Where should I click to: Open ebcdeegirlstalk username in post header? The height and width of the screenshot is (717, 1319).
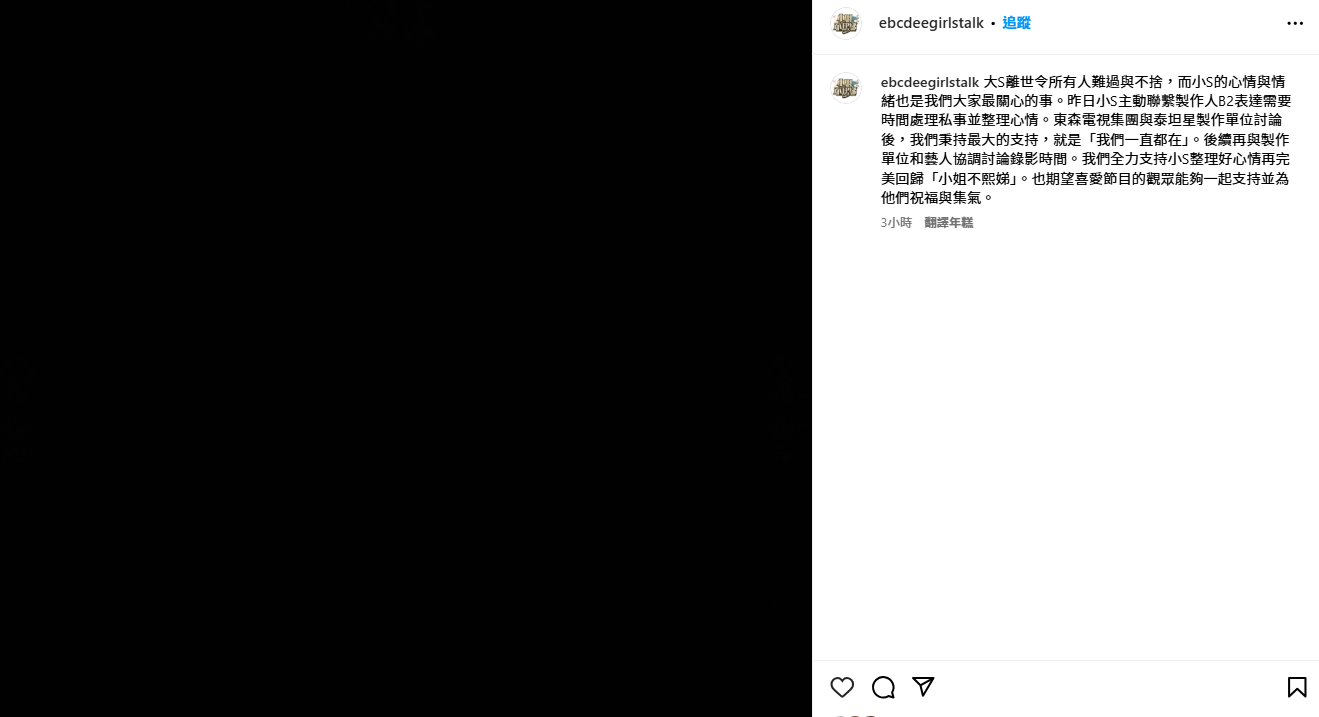[931, 23]
